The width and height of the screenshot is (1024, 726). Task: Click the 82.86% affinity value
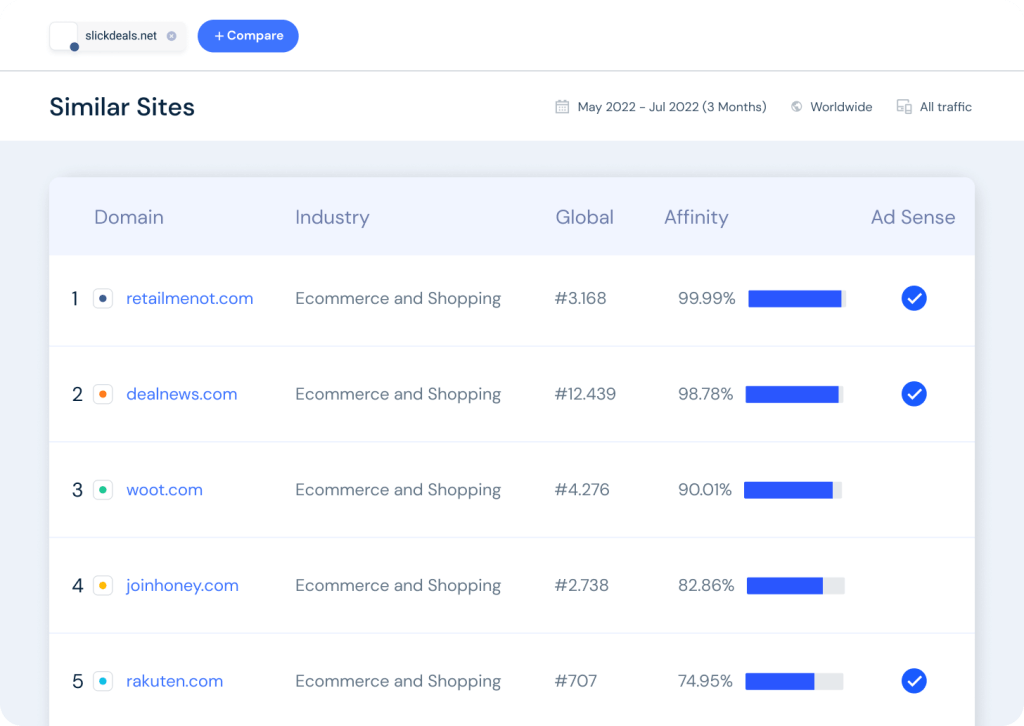point(706,586)
